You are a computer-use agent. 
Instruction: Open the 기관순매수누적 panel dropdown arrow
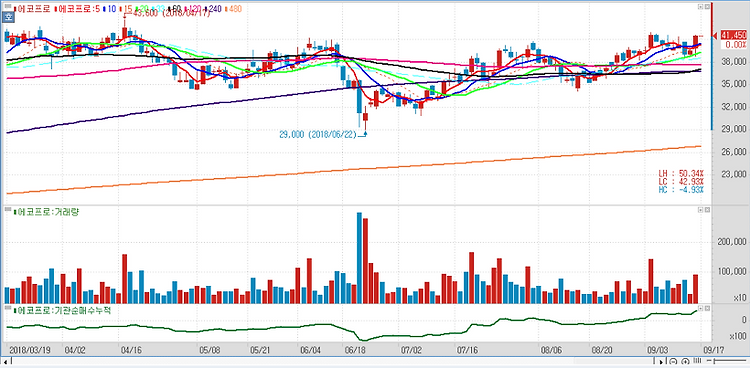click(x=701, y=309)
